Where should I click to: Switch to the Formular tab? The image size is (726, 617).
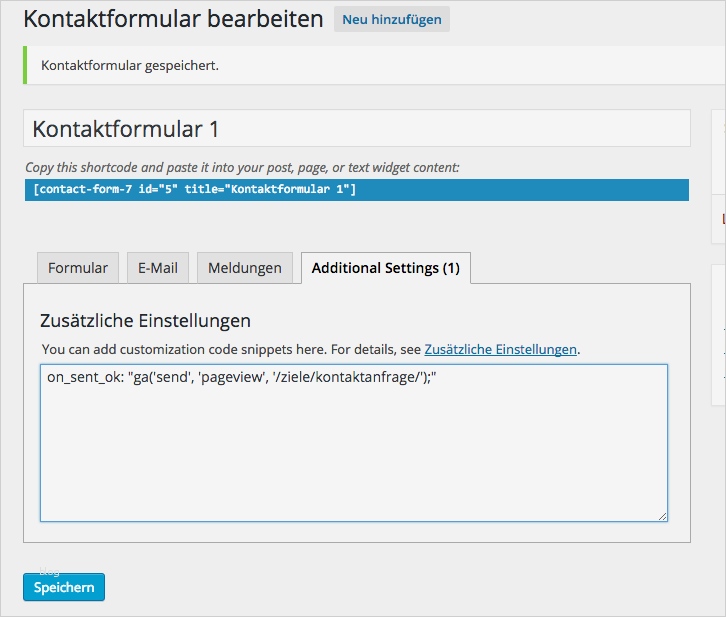coord(78,268)
